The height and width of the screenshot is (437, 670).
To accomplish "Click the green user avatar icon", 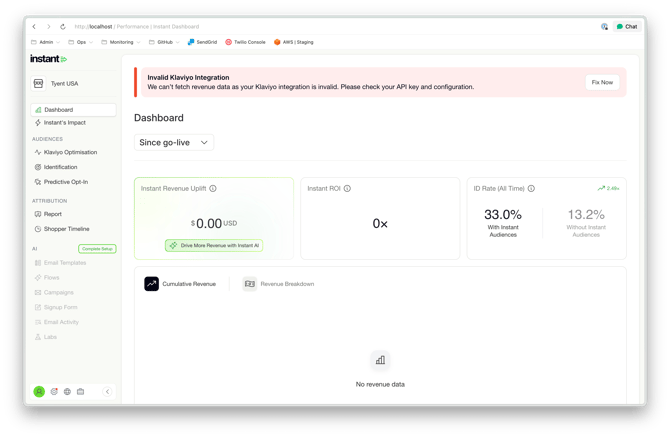I will click(x=39, y=392).
